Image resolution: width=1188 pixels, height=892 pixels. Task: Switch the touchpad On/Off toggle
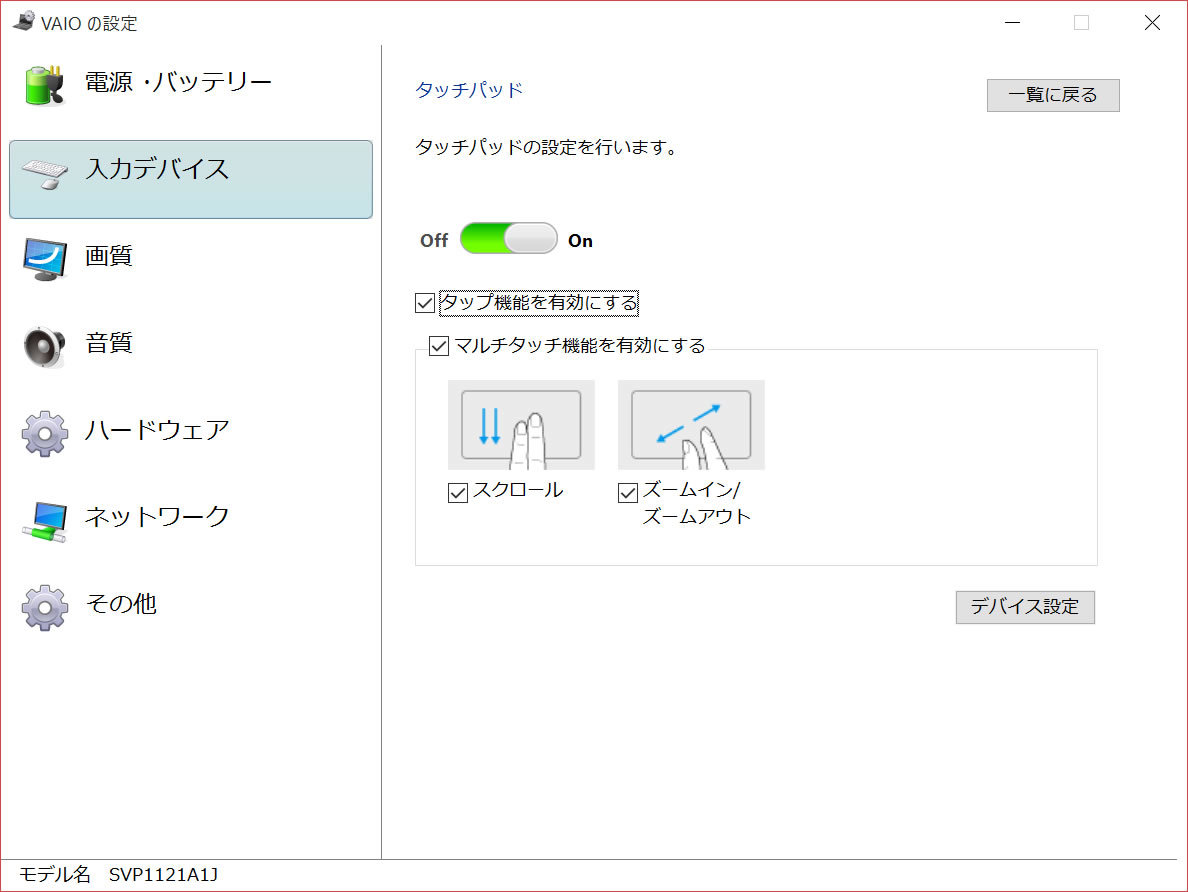[x=508, y=239]
